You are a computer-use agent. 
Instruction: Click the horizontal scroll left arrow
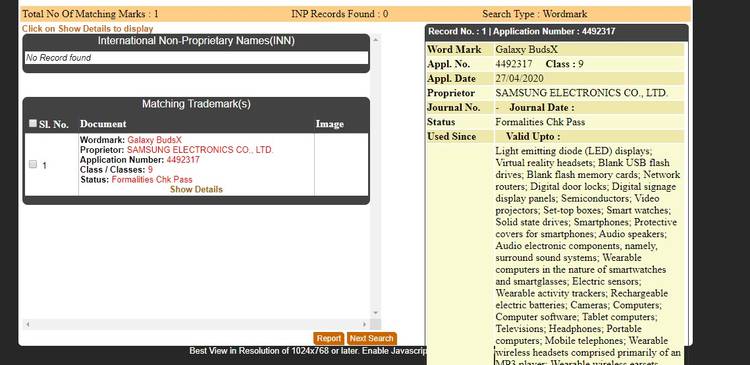click(x=27, y=324)
